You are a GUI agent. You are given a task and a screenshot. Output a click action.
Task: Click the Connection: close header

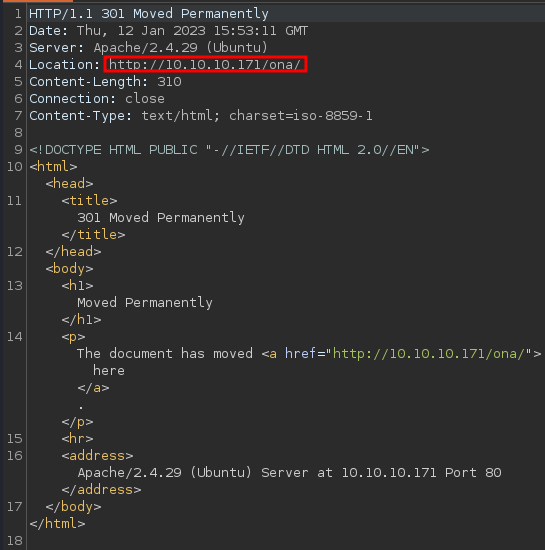coord(97,99)
